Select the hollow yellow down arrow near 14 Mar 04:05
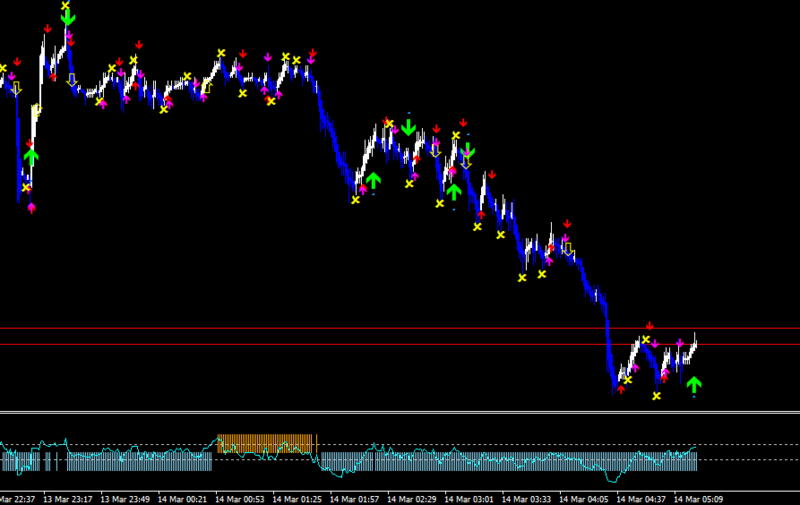 point(568,249)
